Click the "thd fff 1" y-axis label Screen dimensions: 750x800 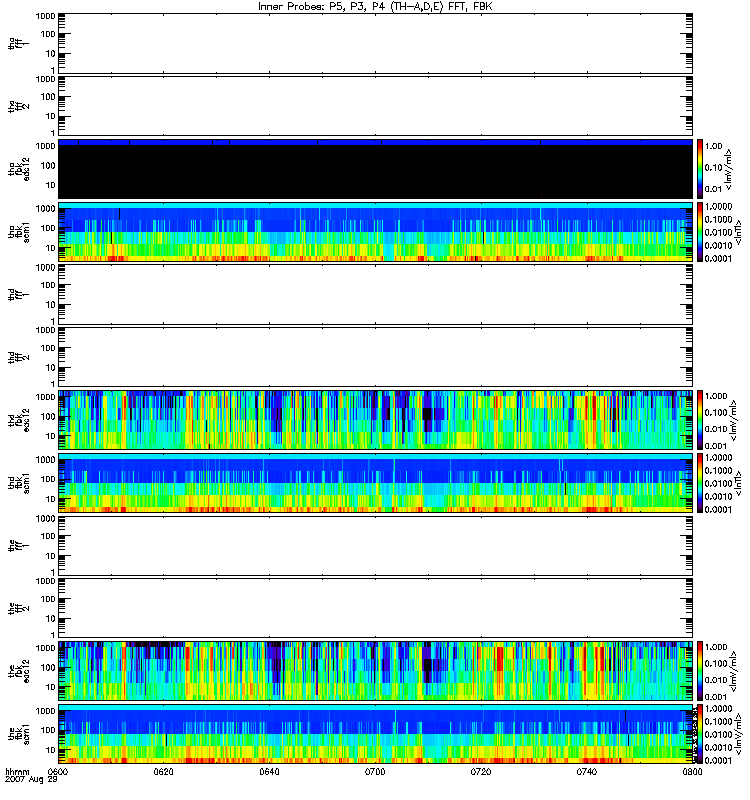[x=18, y=294]
